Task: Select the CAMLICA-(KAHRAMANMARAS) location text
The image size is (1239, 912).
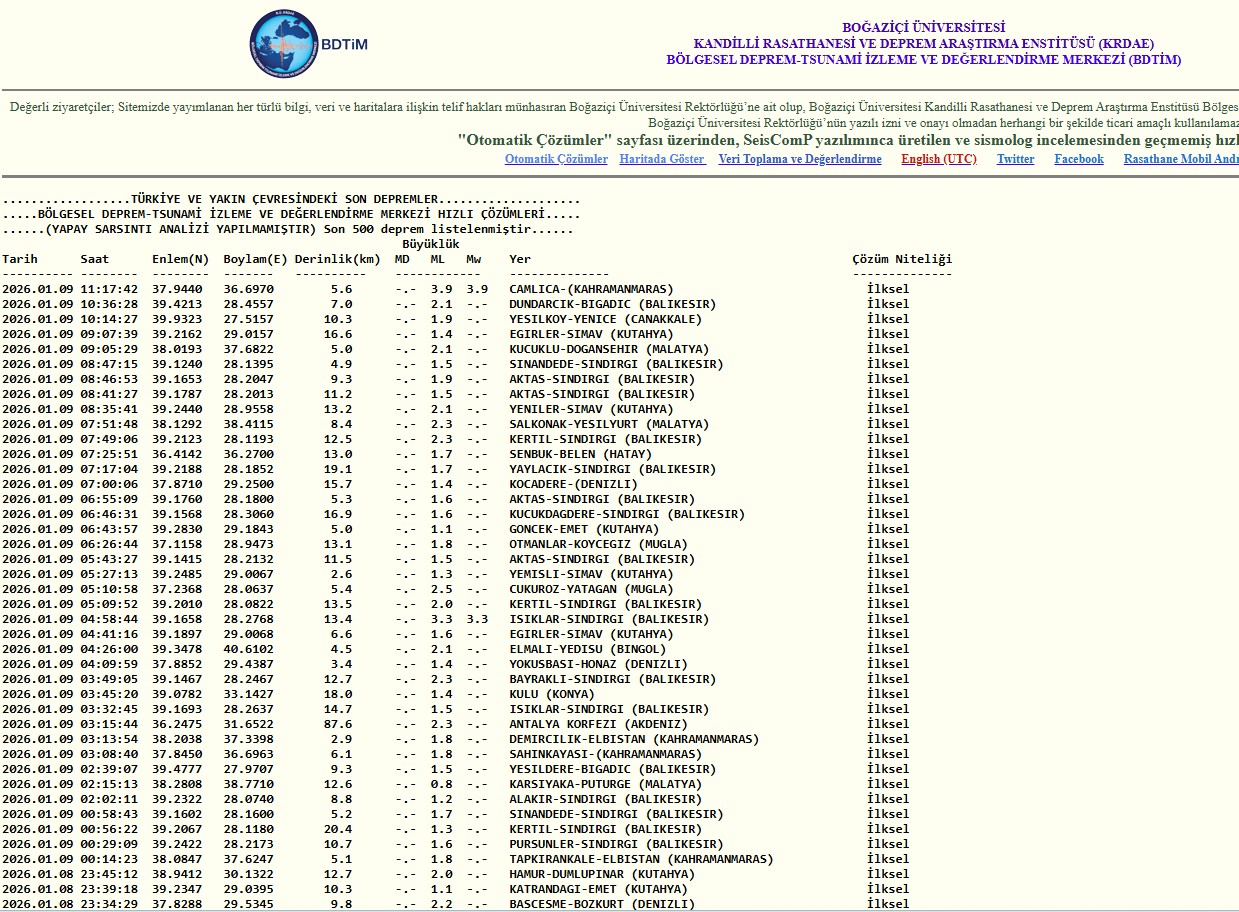Action: pyautogui.click(x=591, y=289)
